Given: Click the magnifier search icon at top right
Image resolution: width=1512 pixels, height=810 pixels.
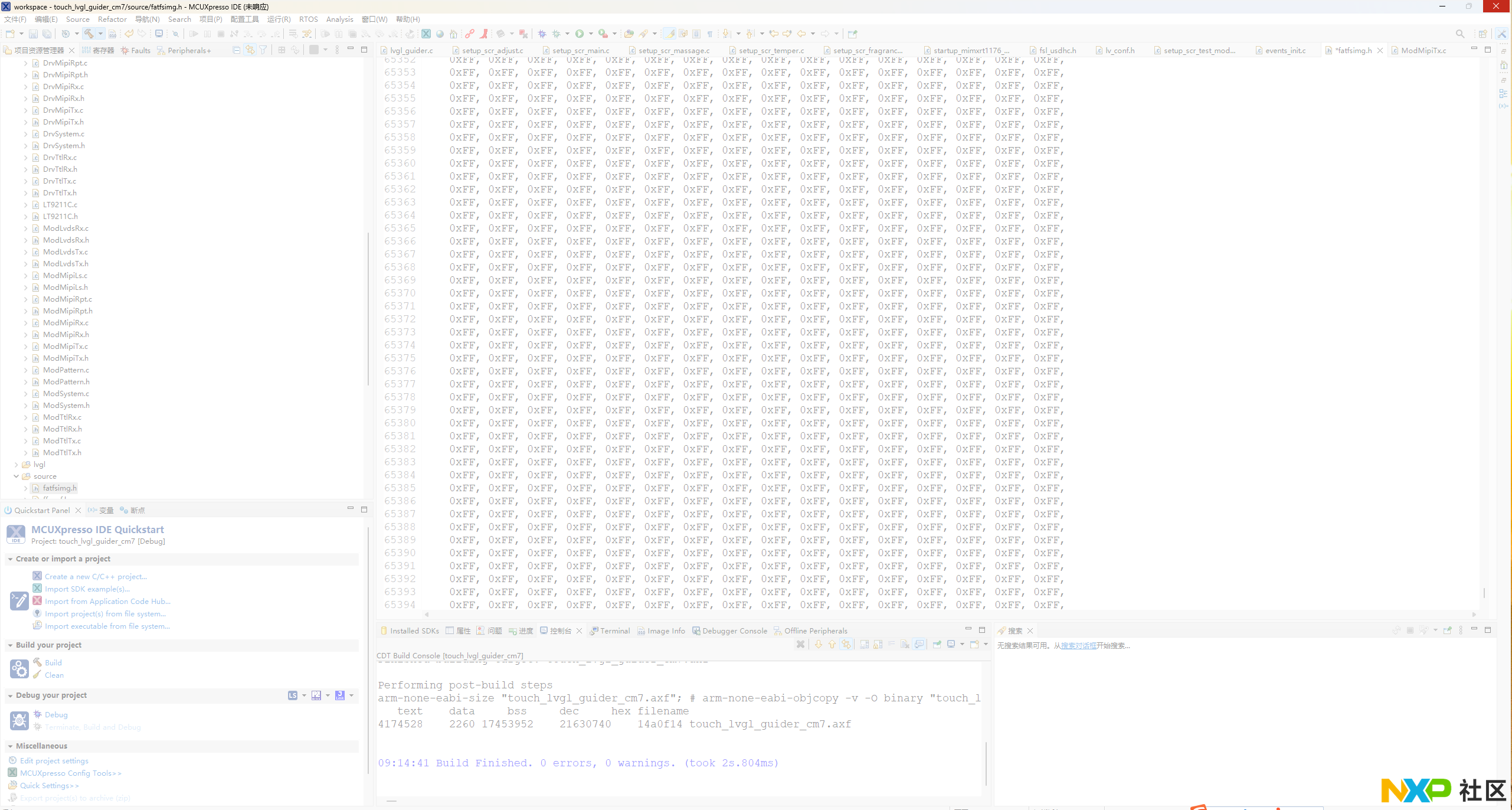Looking at the screenshot, I should pyautogui.click(x=1459, y=34).
